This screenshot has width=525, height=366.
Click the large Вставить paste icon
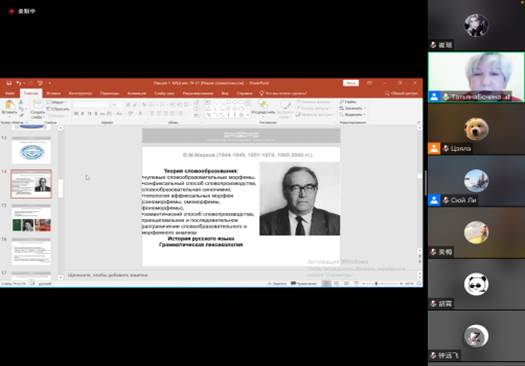pos(9,107)
